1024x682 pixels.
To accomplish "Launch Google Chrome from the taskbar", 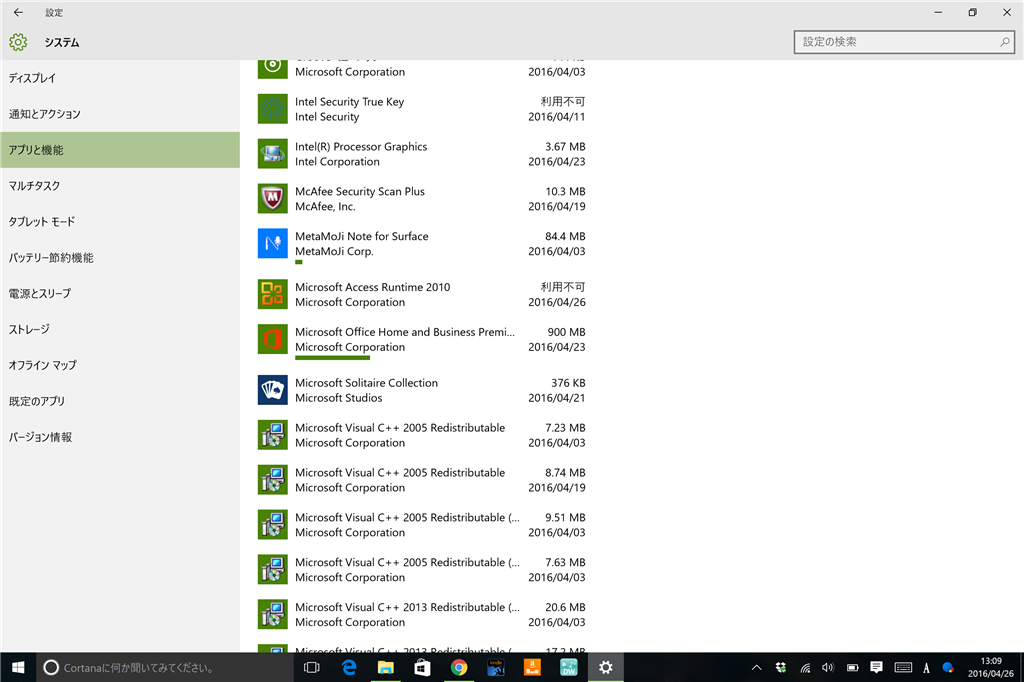I will coord(458,668).
